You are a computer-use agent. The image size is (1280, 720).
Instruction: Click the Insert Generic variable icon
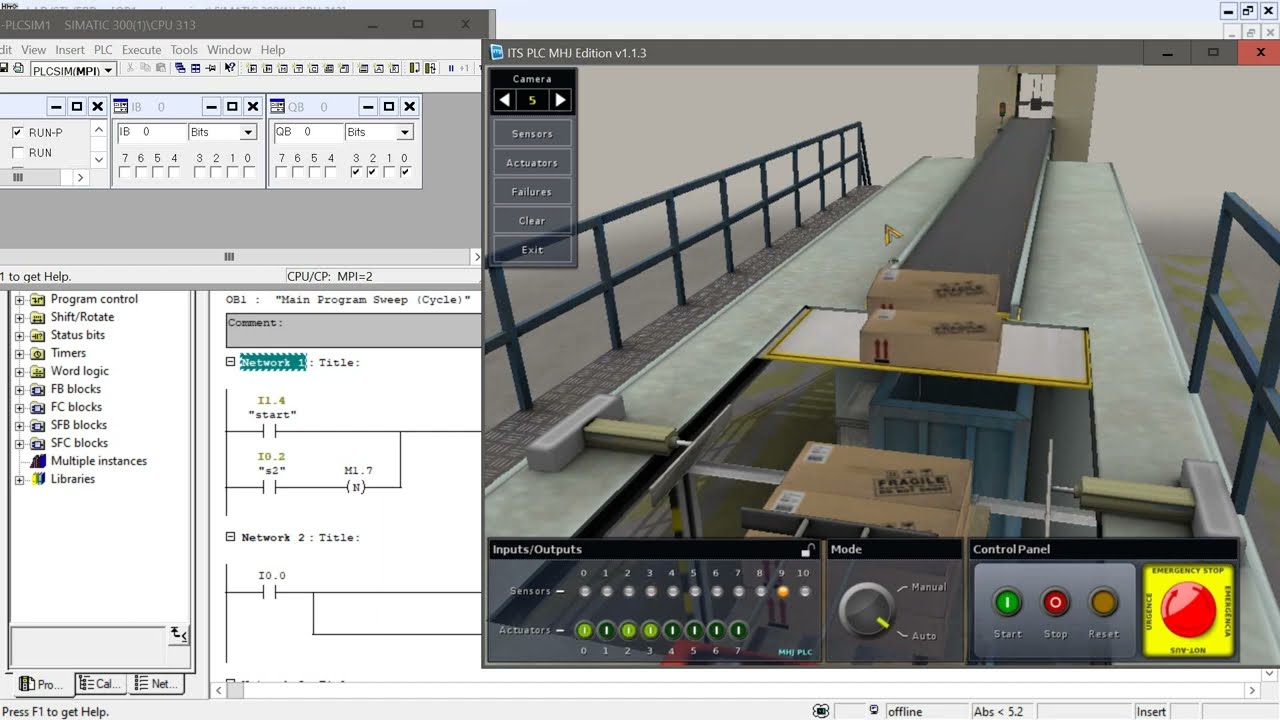click(x=329, y=68)
